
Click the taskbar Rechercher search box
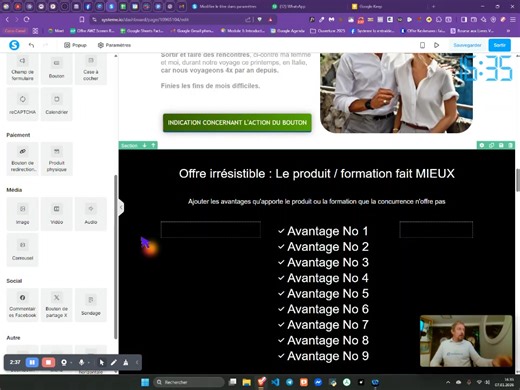click(189, 382)
